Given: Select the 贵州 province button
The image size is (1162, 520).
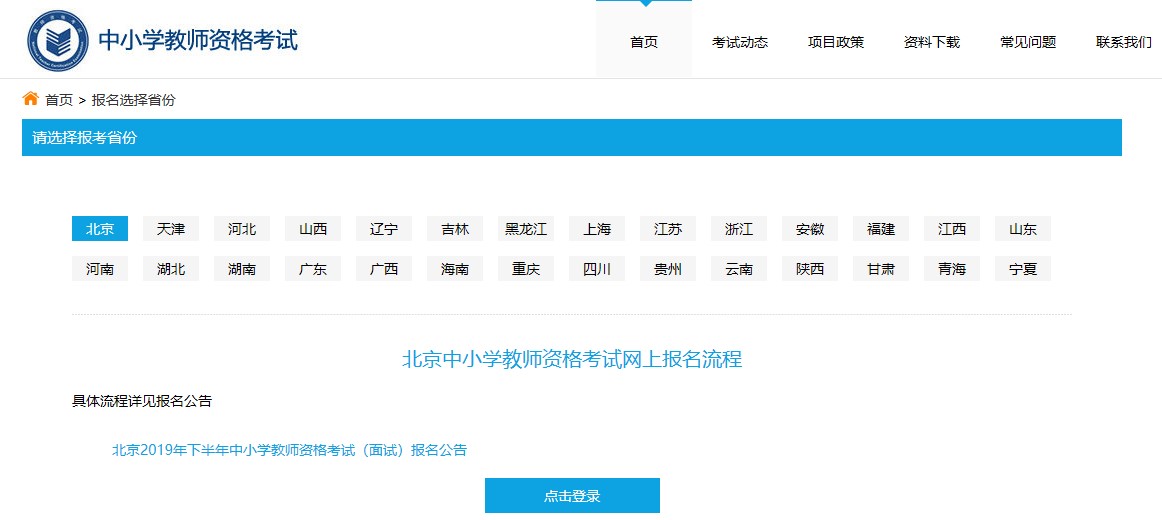Looking at the screenshot, I should point(668,269).
